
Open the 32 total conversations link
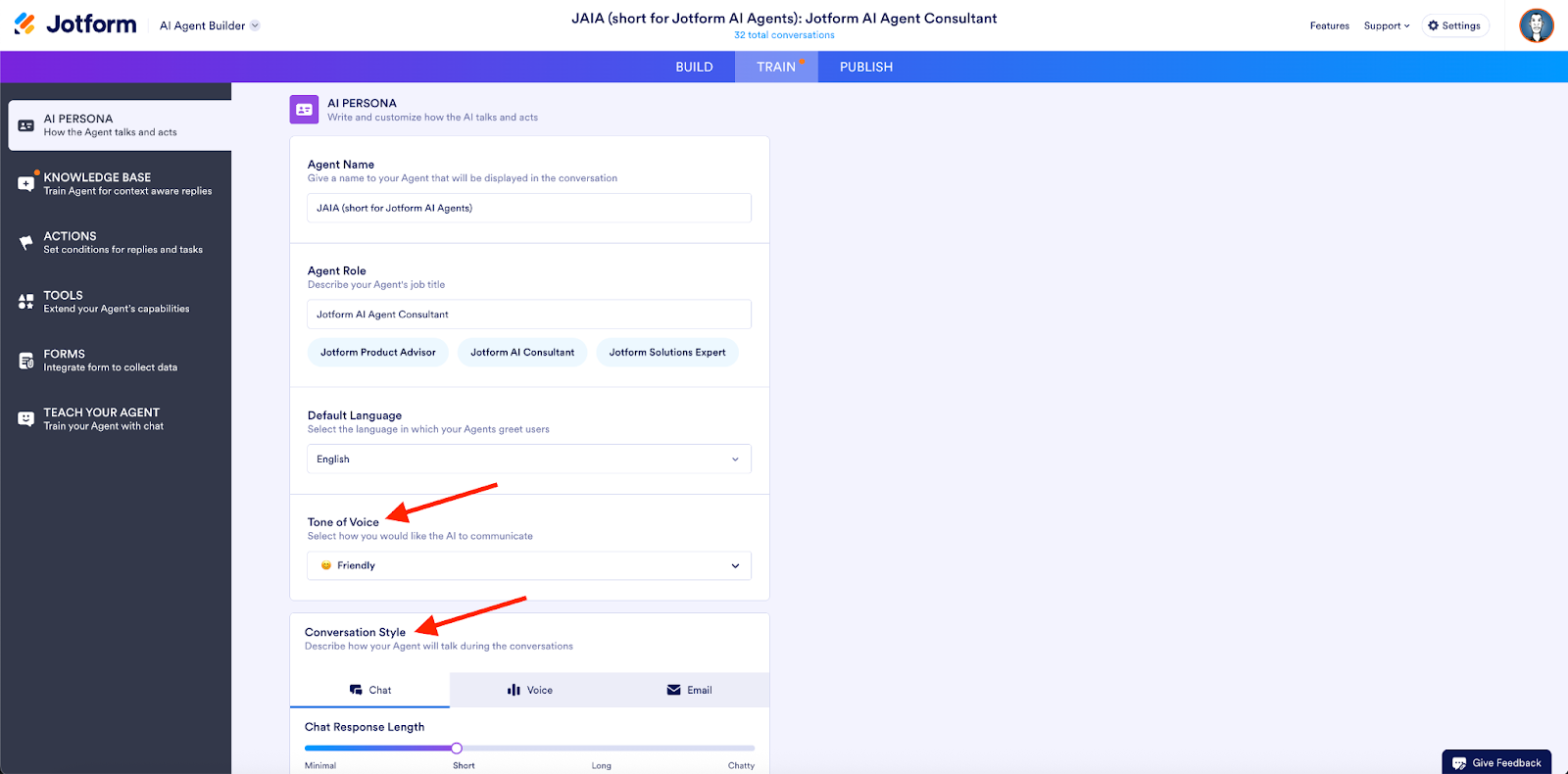pos(784,35)
